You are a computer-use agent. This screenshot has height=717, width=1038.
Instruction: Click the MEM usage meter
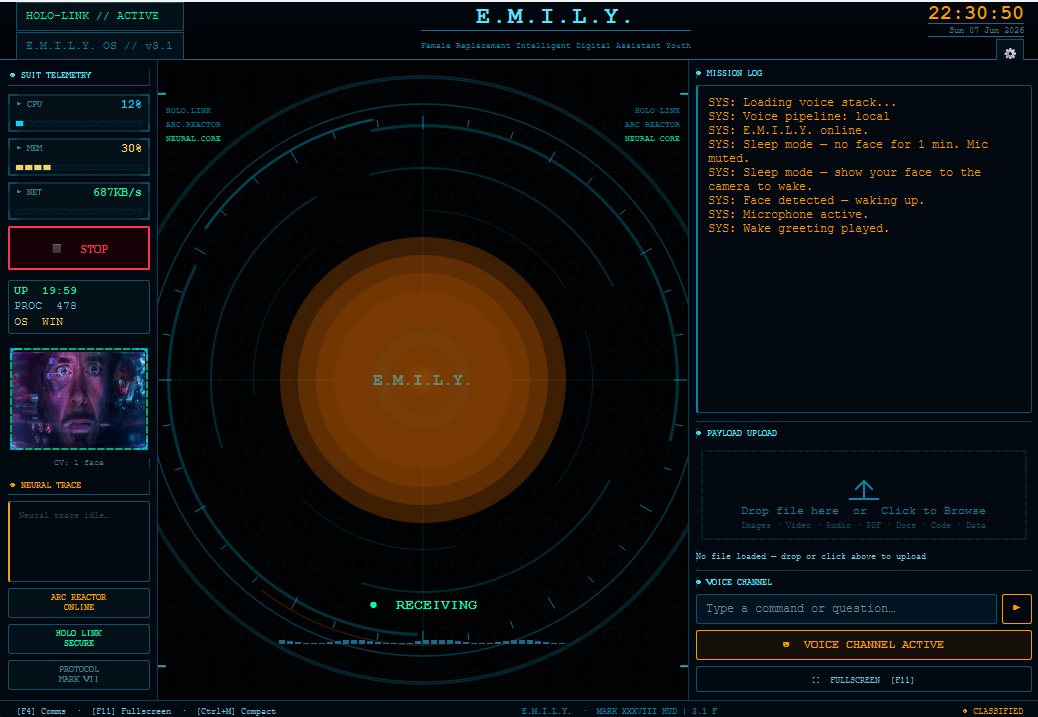pos(79,157)
